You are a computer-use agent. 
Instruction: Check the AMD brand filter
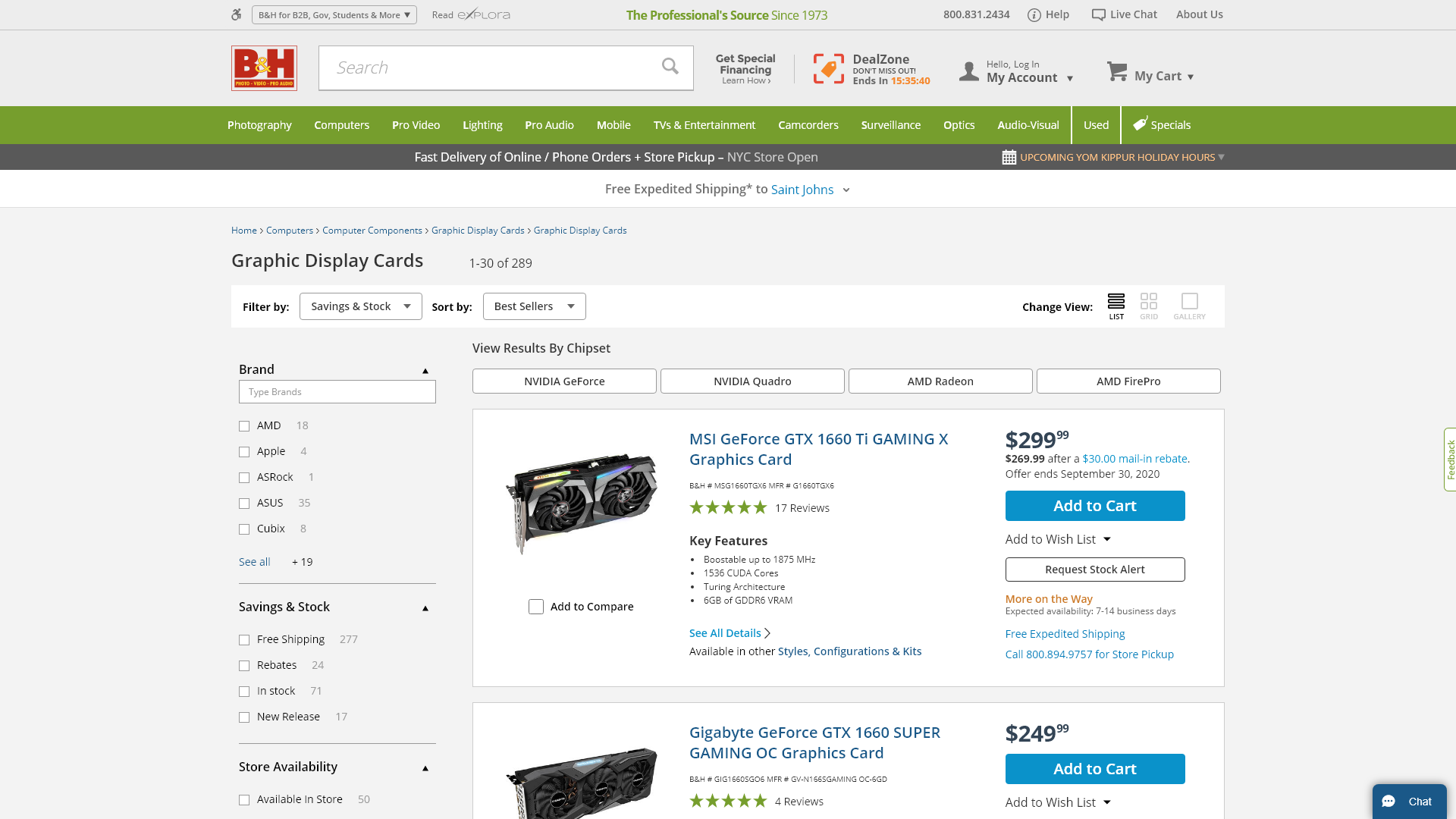click(x=244, y=426)
